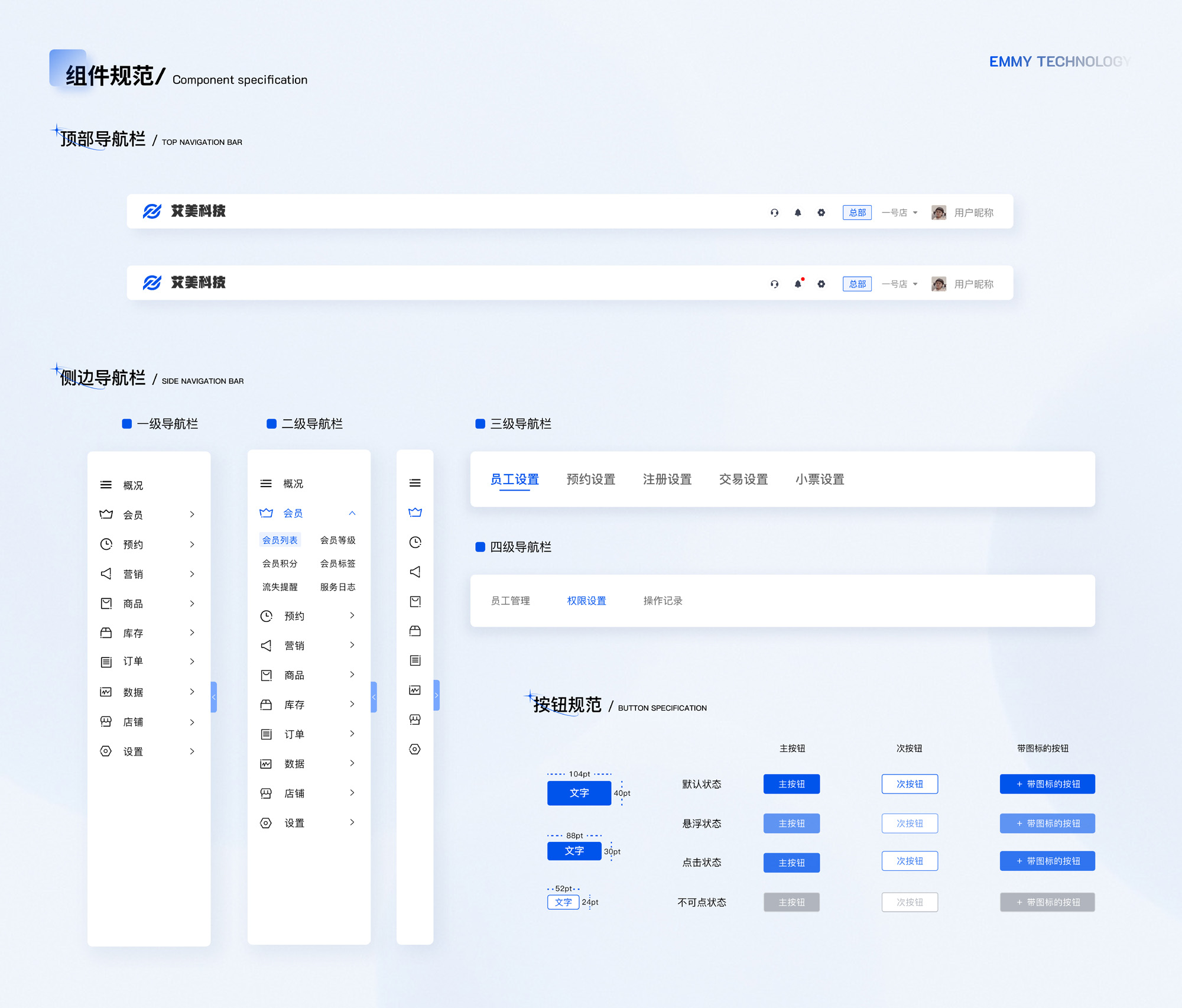Click default-state 次按钮 outlined button
Viewport: 1182px width, 1008px height.
point(910,784)
